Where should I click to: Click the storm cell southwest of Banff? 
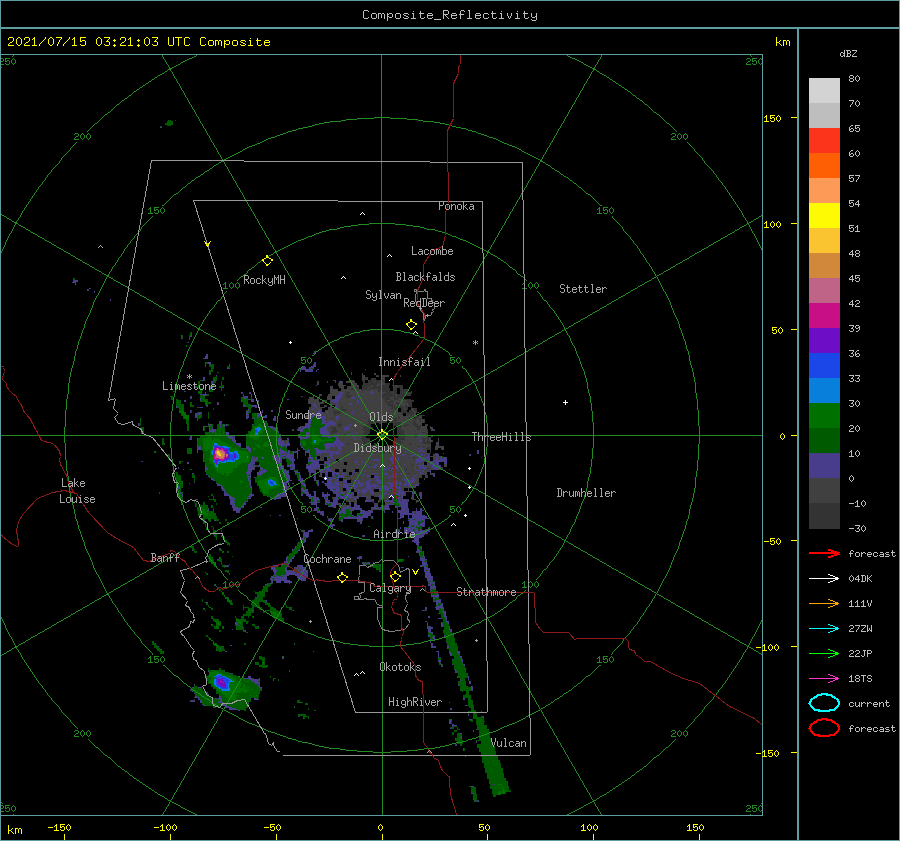(222, 683)
